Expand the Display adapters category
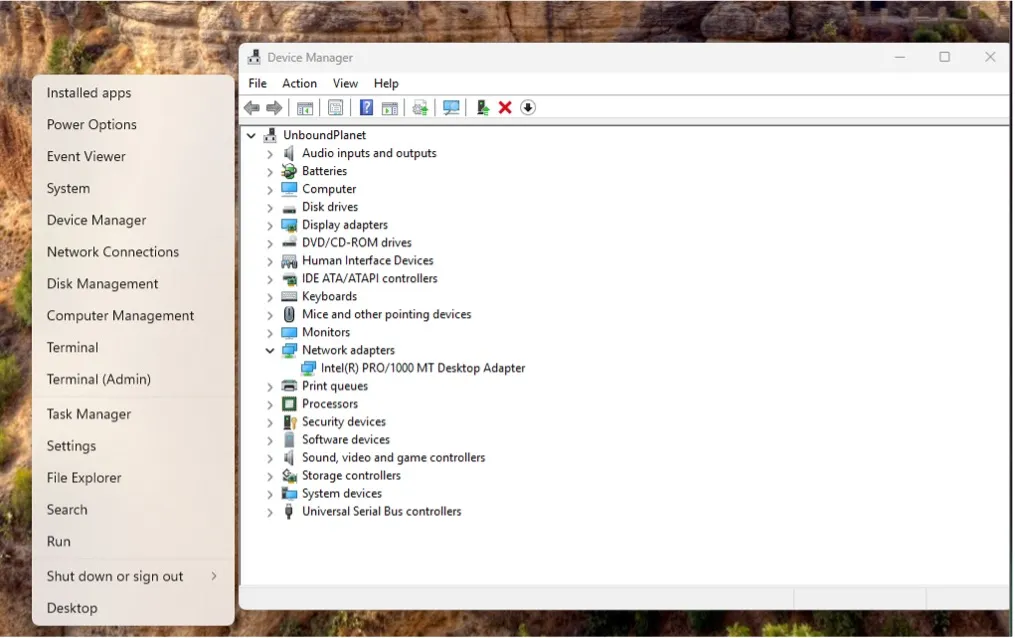This screenshot has height=638, width=1015. pyautogui.click(x=270, y=226)
